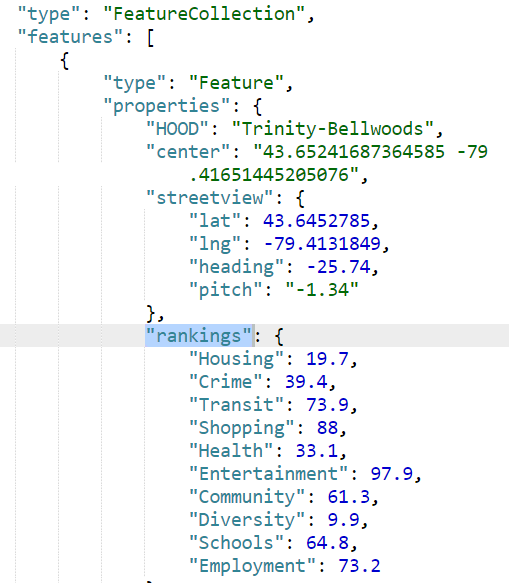This screenshot has height=583, width=509.
Task: Click the "Crime" key
Action: point(226,382)
